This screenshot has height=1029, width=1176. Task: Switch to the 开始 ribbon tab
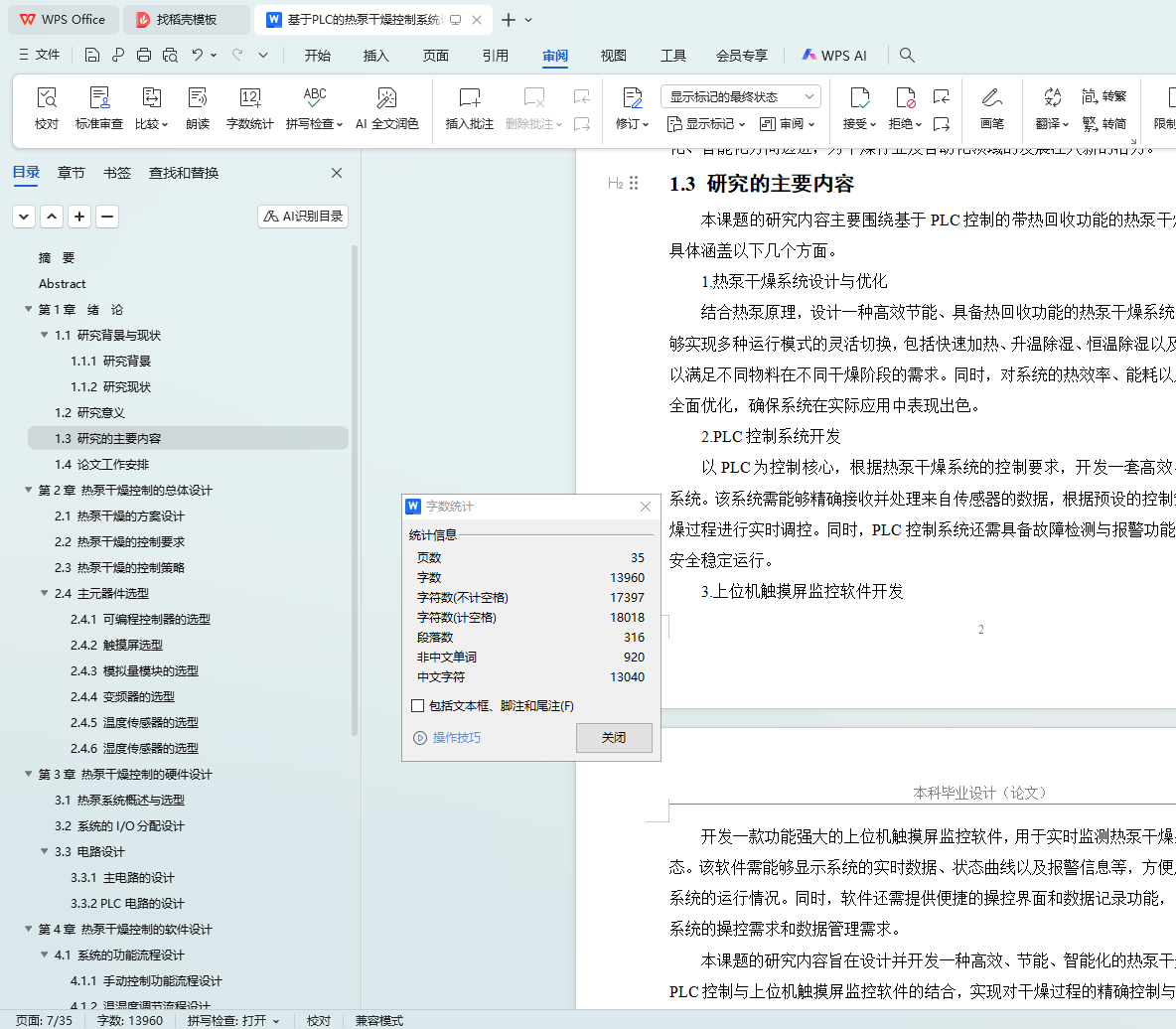pos(317,56)
